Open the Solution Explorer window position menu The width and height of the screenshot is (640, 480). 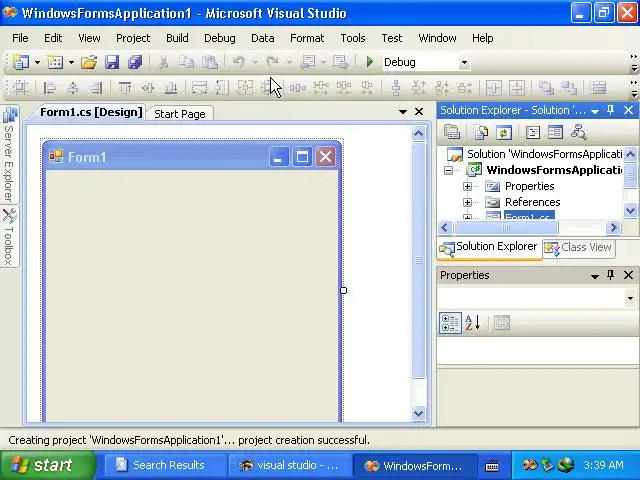tap(595, 111)
